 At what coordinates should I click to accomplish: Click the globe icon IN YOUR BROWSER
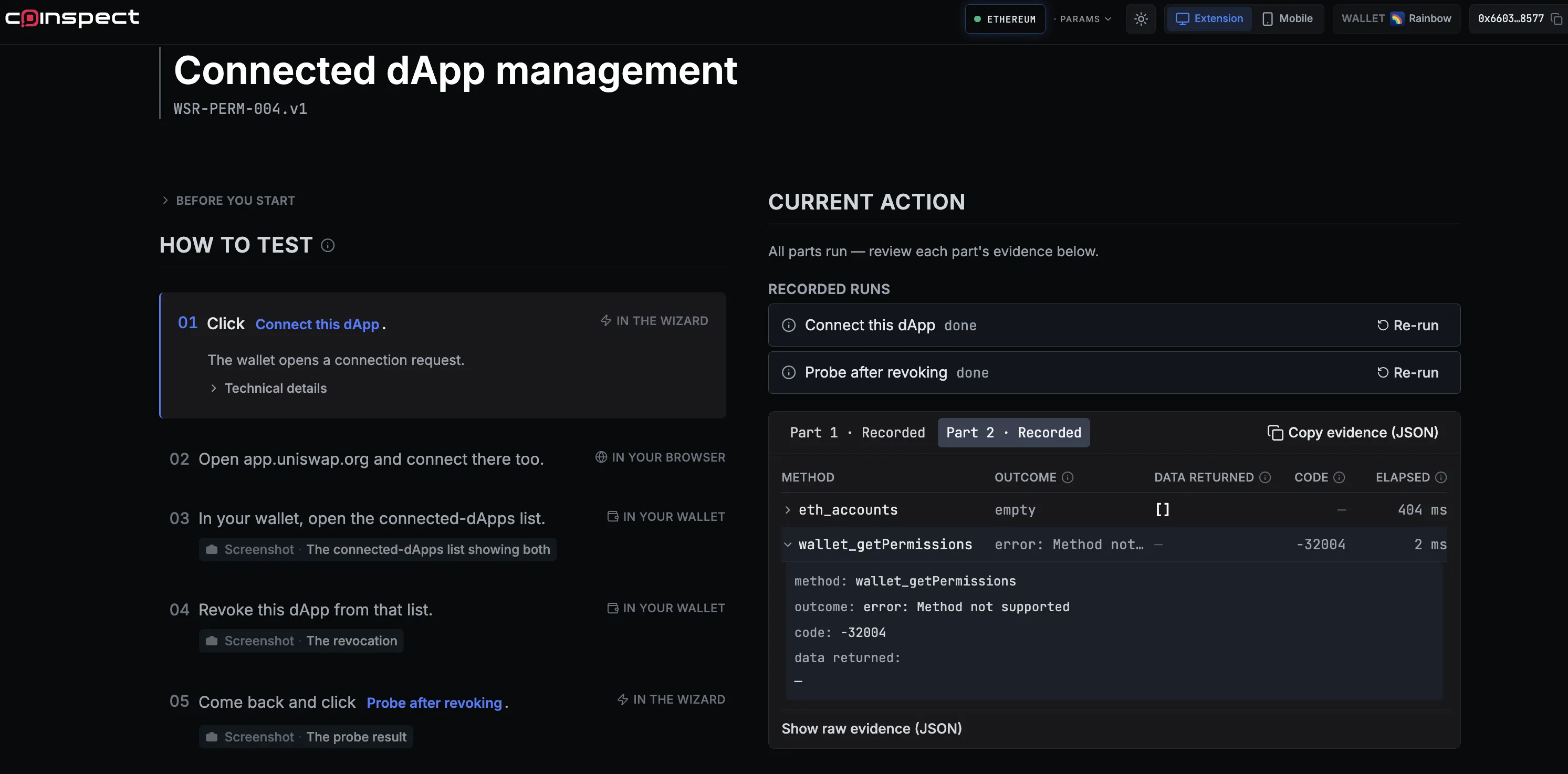601,457
